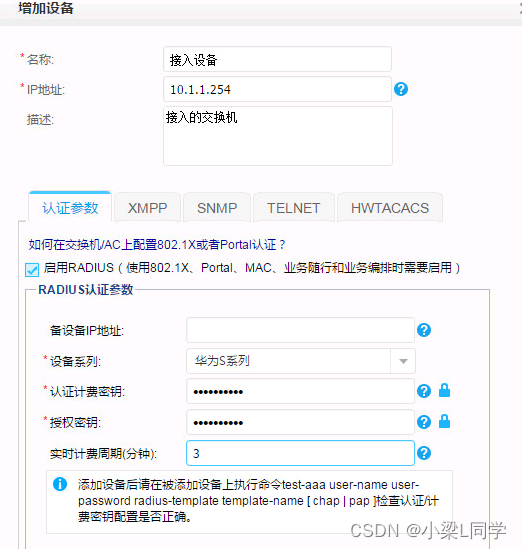
Task: Click help icon beside 备设备IP地址 field
Action: tap(424, 330)
